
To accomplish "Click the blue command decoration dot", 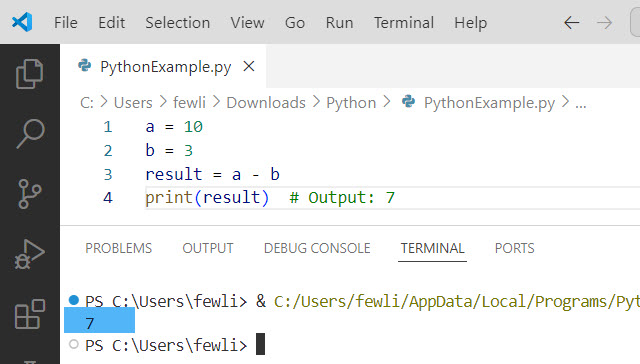I will click(74, 300).
